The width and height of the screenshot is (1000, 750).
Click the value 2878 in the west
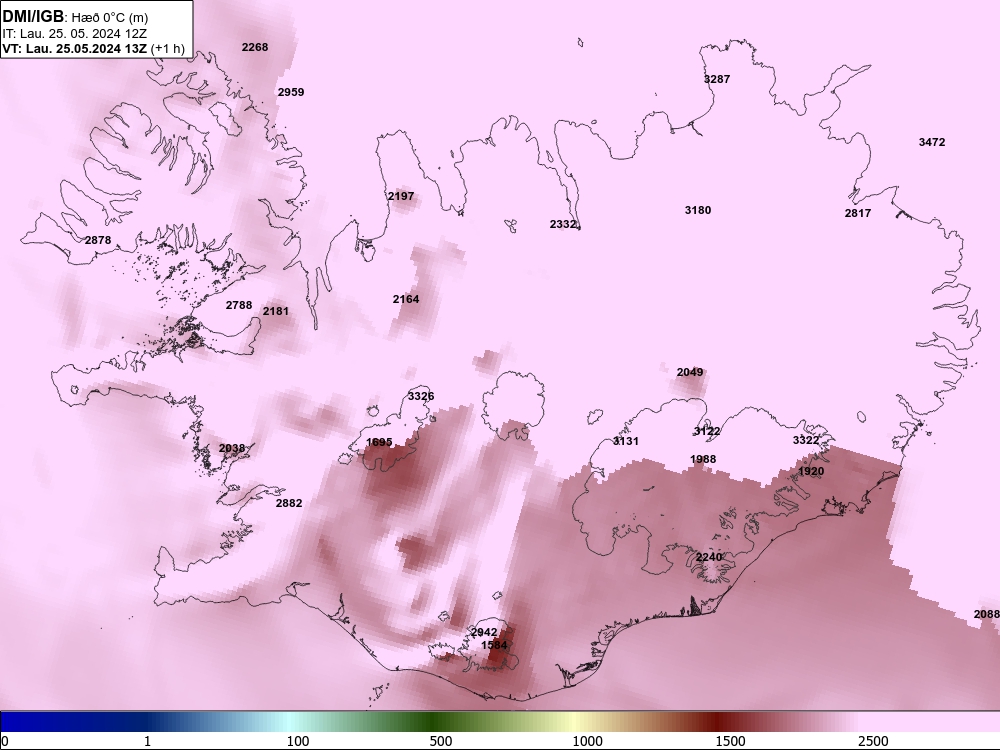click(98, 240)
